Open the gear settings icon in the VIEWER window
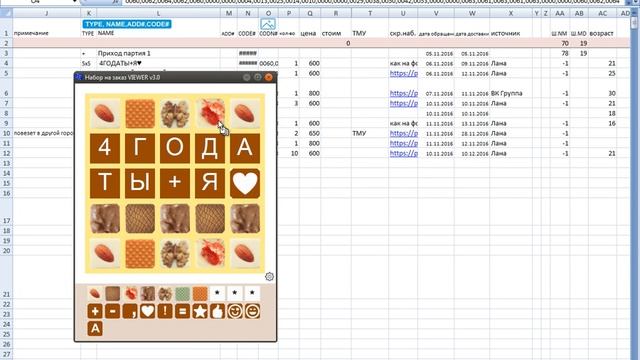Screen dimensions: 640x360 (x=269, y=277)
